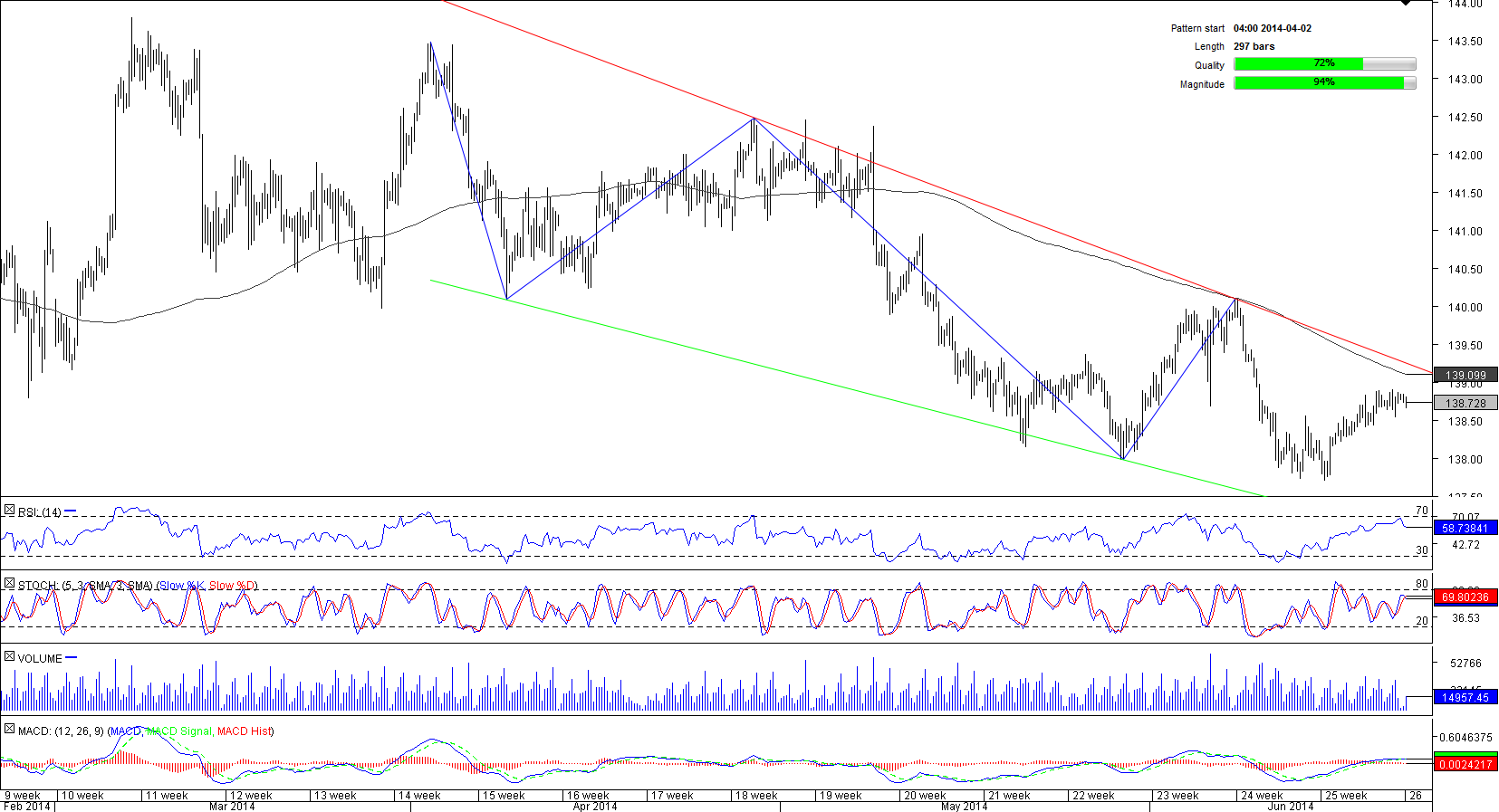Close the RSI indicator panel box

click(9, 511)
